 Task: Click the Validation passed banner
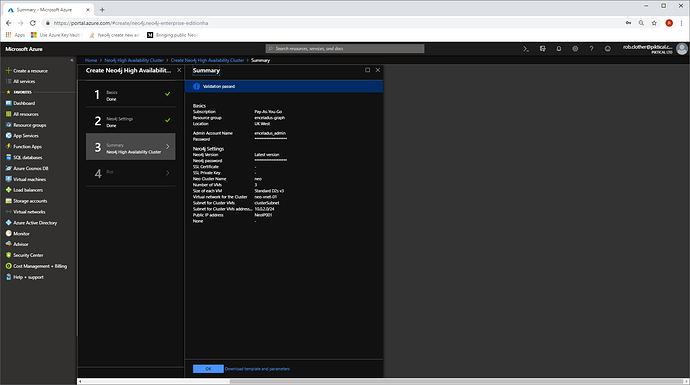coord(284,86)
